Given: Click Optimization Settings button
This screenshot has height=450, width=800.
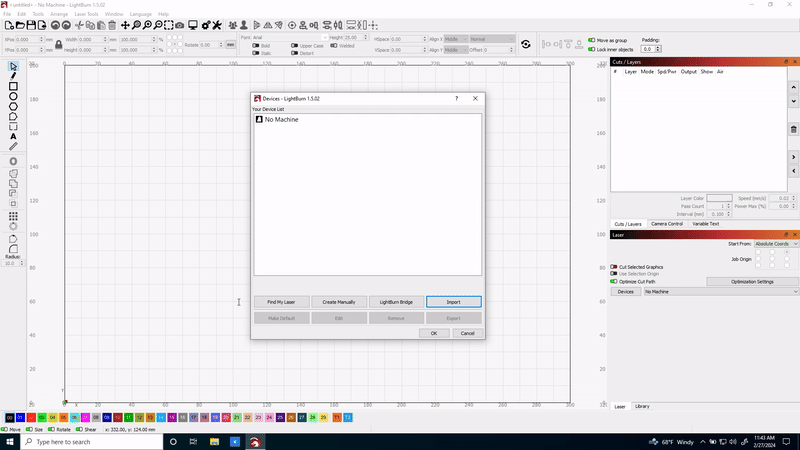Looking at the screenshot, I should [752, 282].
